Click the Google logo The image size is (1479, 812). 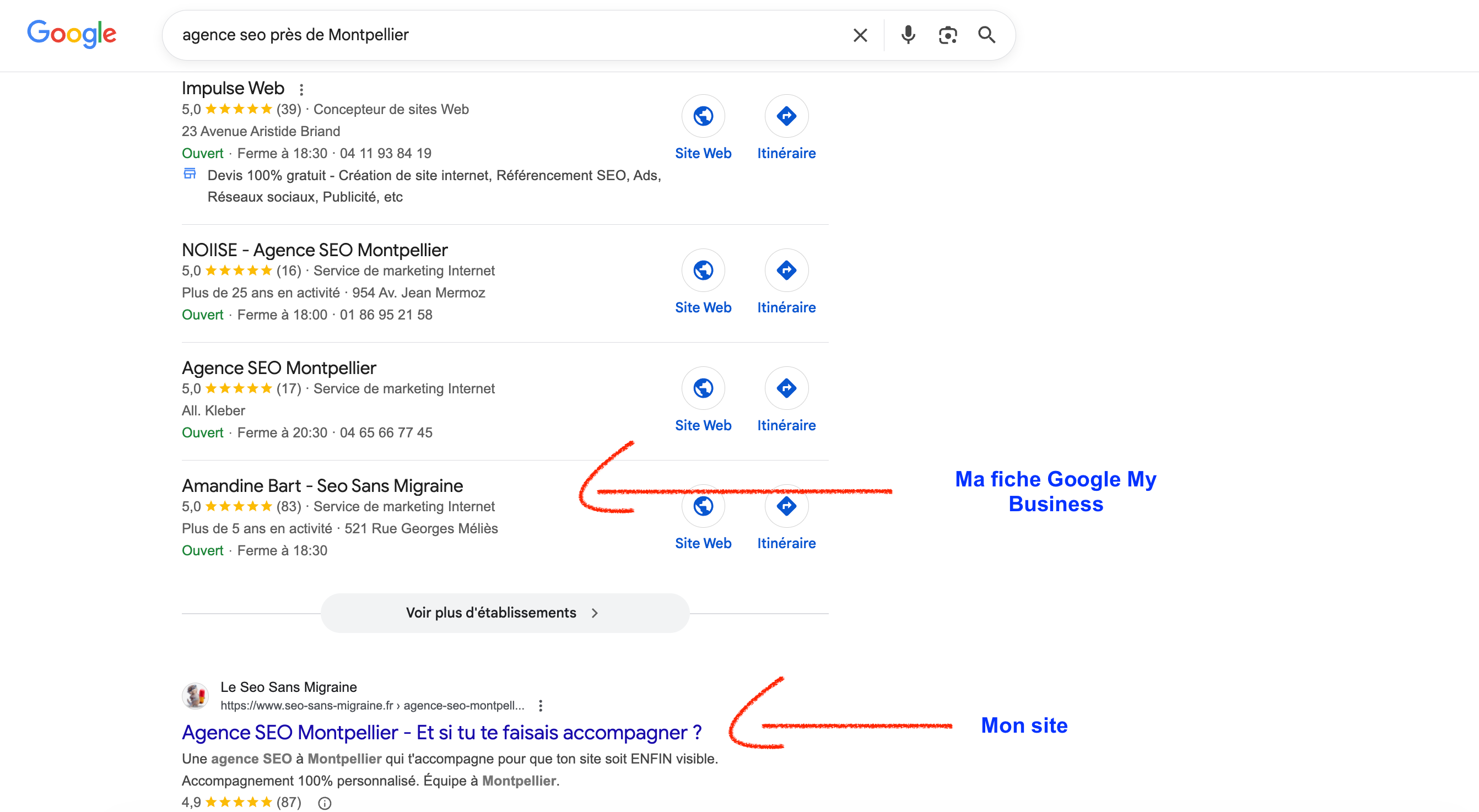click(72, 34)
